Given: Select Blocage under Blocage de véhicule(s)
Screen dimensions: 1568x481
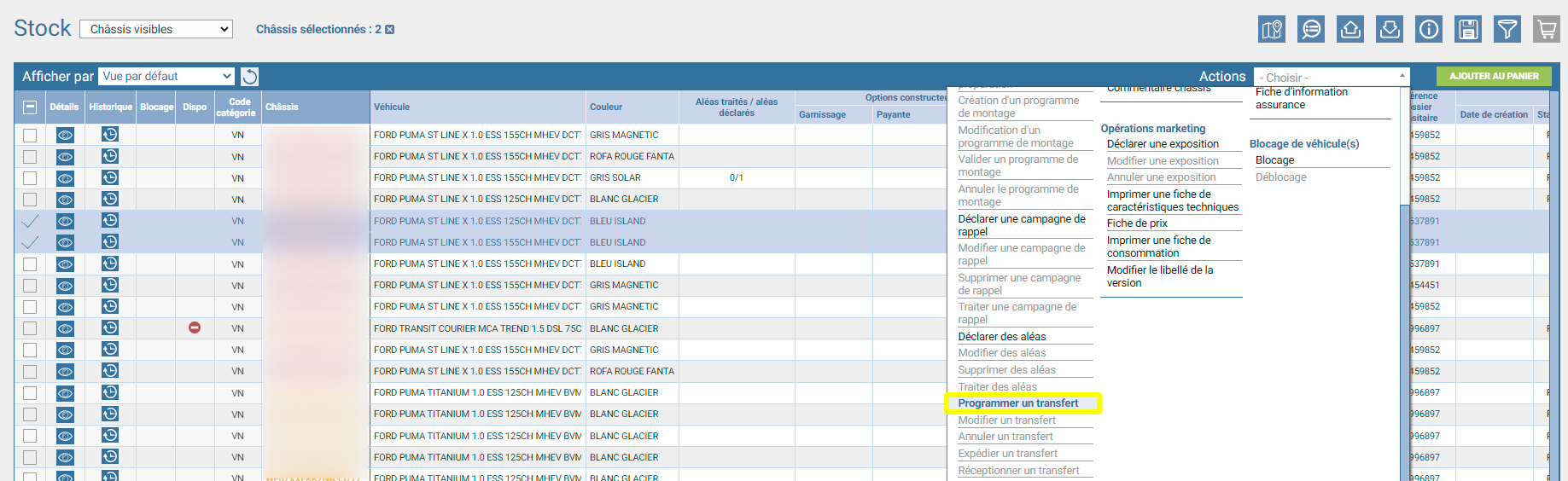Looking at the screenshot, I should point(1274,160).
